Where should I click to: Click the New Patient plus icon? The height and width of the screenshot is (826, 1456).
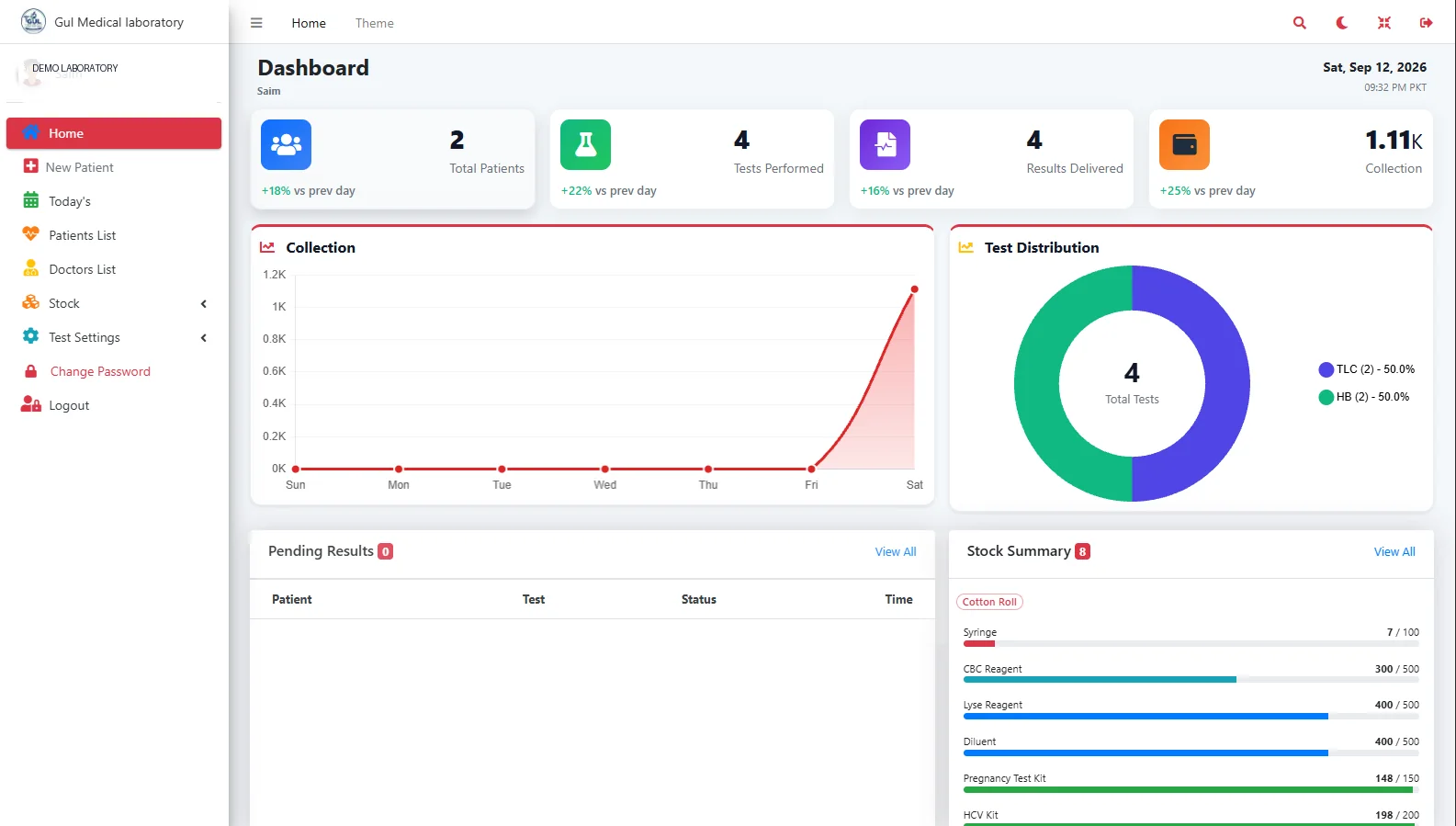30,166
